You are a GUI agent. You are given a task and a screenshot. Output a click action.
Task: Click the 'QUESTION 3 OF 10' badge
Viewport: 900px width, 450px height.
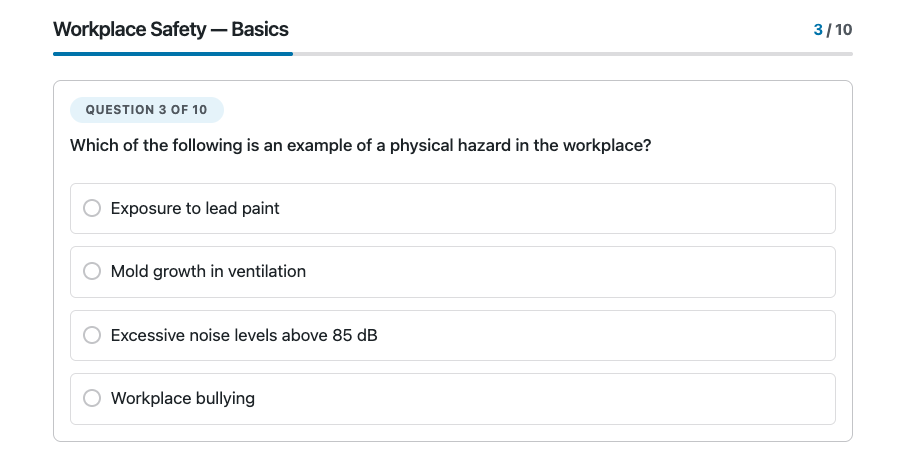coord(146,109)
